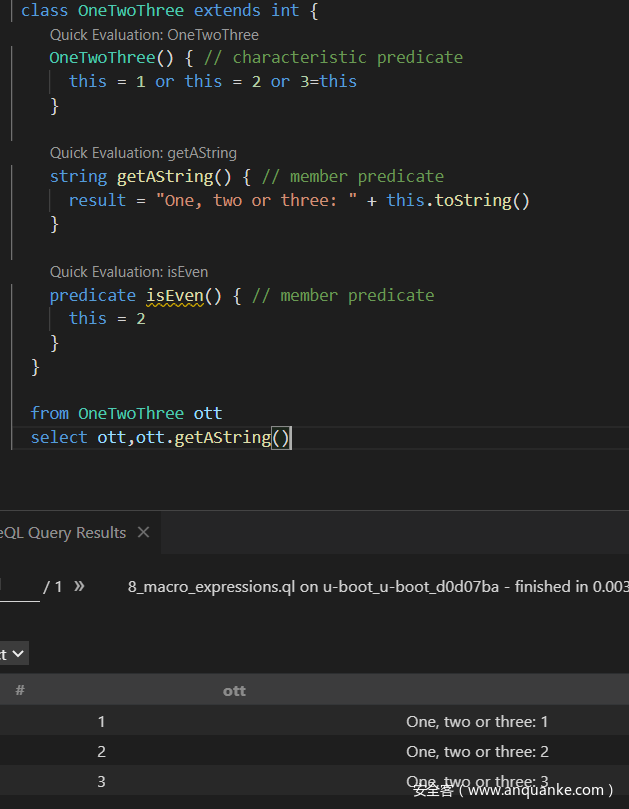Open the result set dropdown

tap(14, 654)
